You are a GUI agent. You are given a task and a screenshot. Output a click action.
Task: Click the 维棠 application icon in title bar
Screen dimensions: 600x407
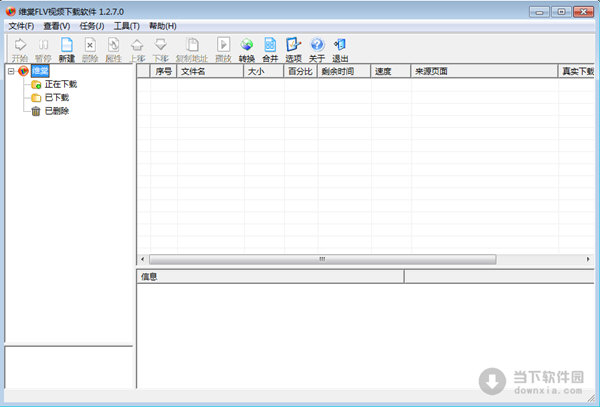click(11, 11)
